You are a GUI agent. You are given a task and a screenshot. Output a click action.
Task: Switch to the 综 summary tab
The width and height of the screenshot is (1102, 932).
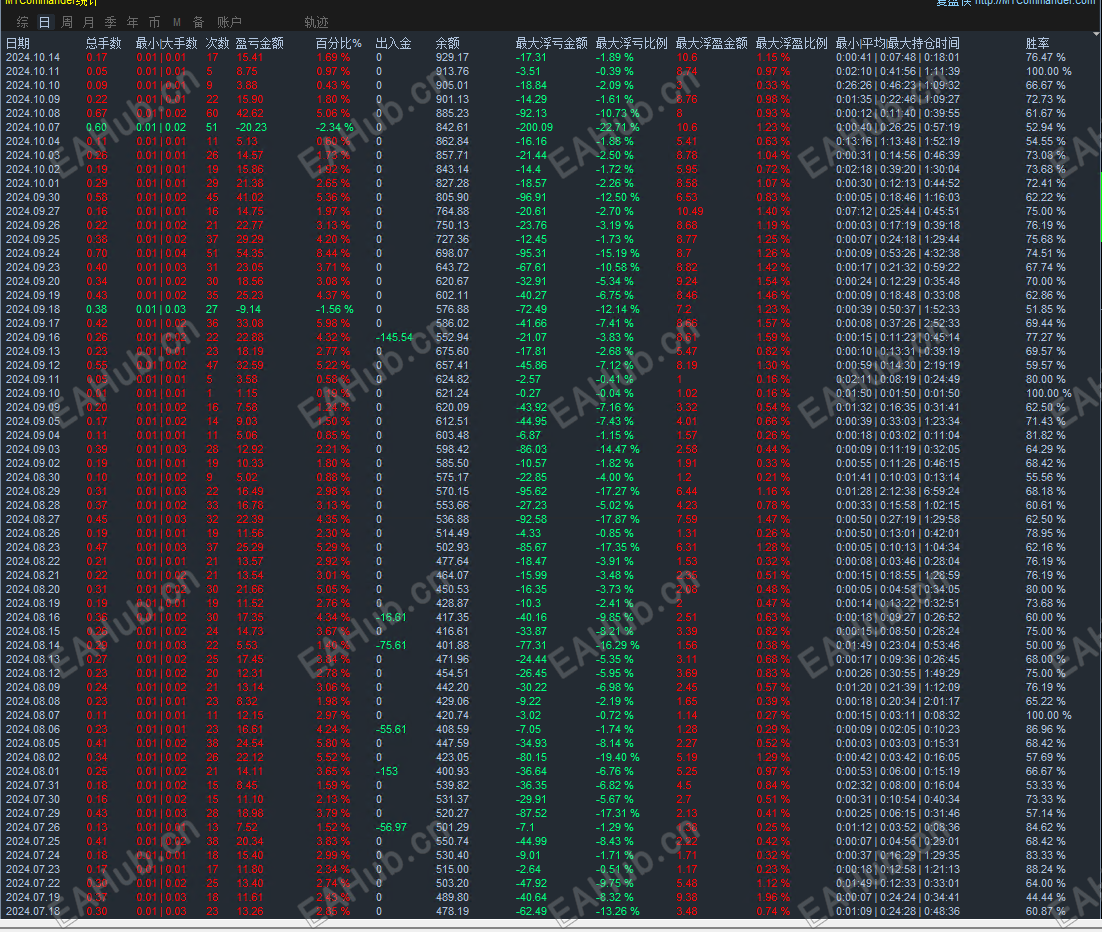(x=22, y=22)
